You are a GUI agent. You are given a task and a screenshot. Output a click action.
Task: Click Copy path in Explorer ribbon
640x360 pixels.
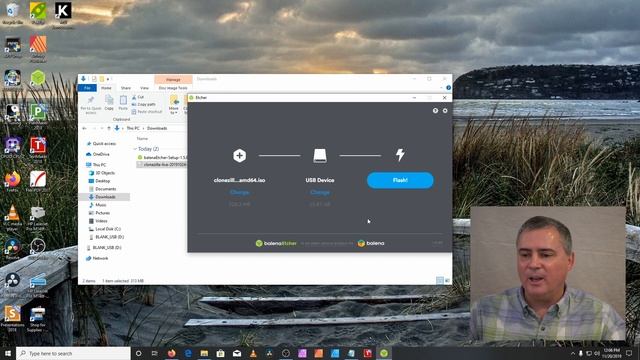pos(144,104)
